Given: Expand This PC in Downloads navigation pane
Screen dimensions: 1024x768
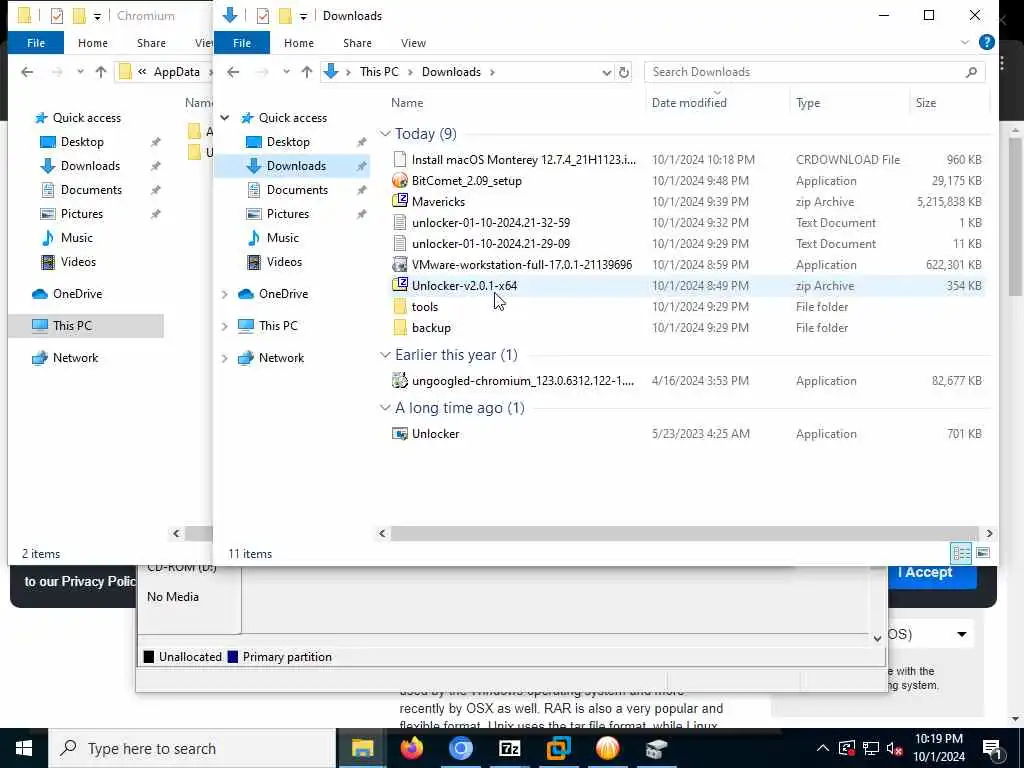Looking at the screenshot, I should [x=225, y=325].
